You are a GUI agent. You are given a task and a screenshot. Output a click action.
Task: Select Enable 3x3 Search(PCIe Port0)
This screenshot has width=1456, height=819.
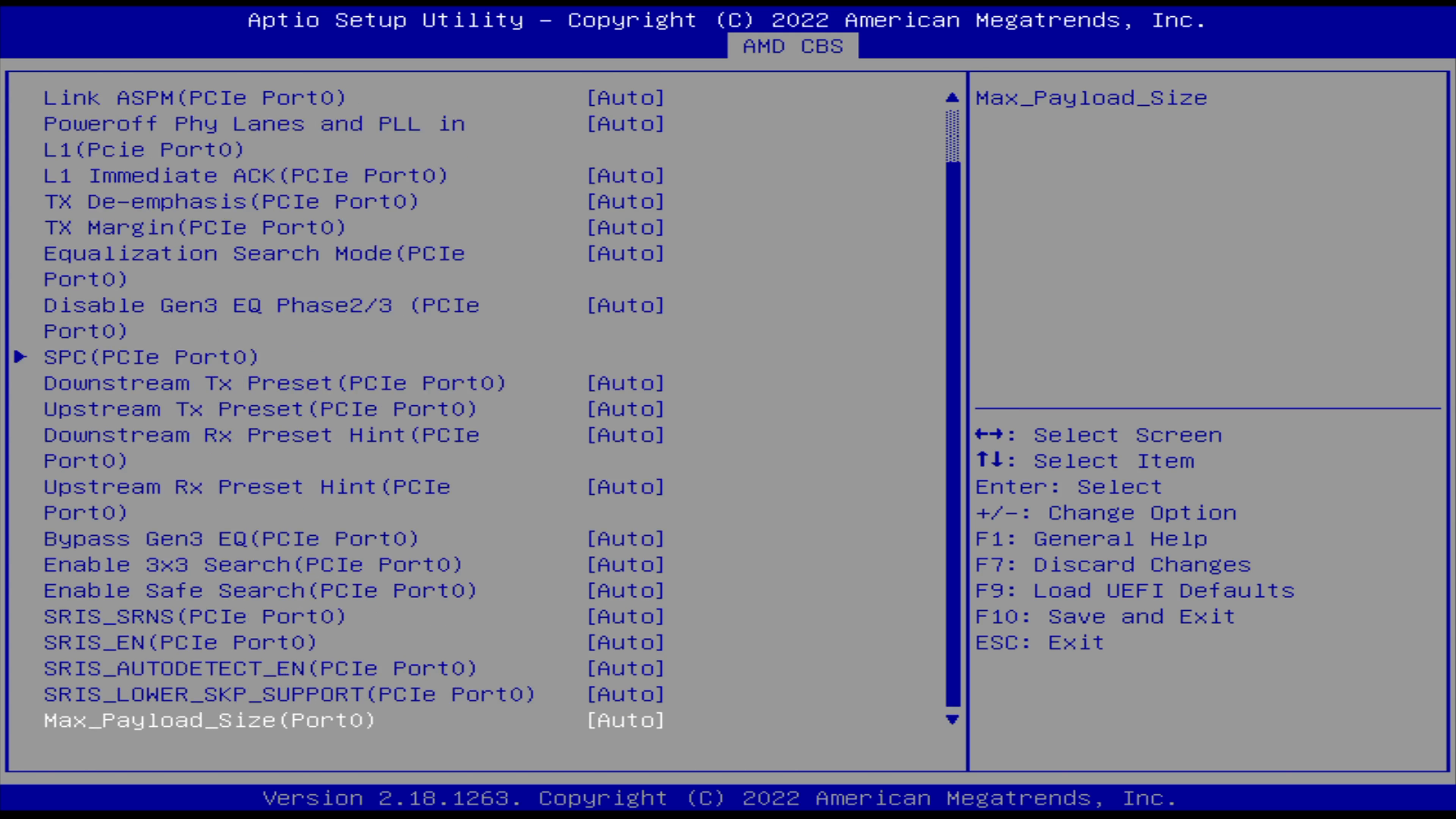[253, 565]
